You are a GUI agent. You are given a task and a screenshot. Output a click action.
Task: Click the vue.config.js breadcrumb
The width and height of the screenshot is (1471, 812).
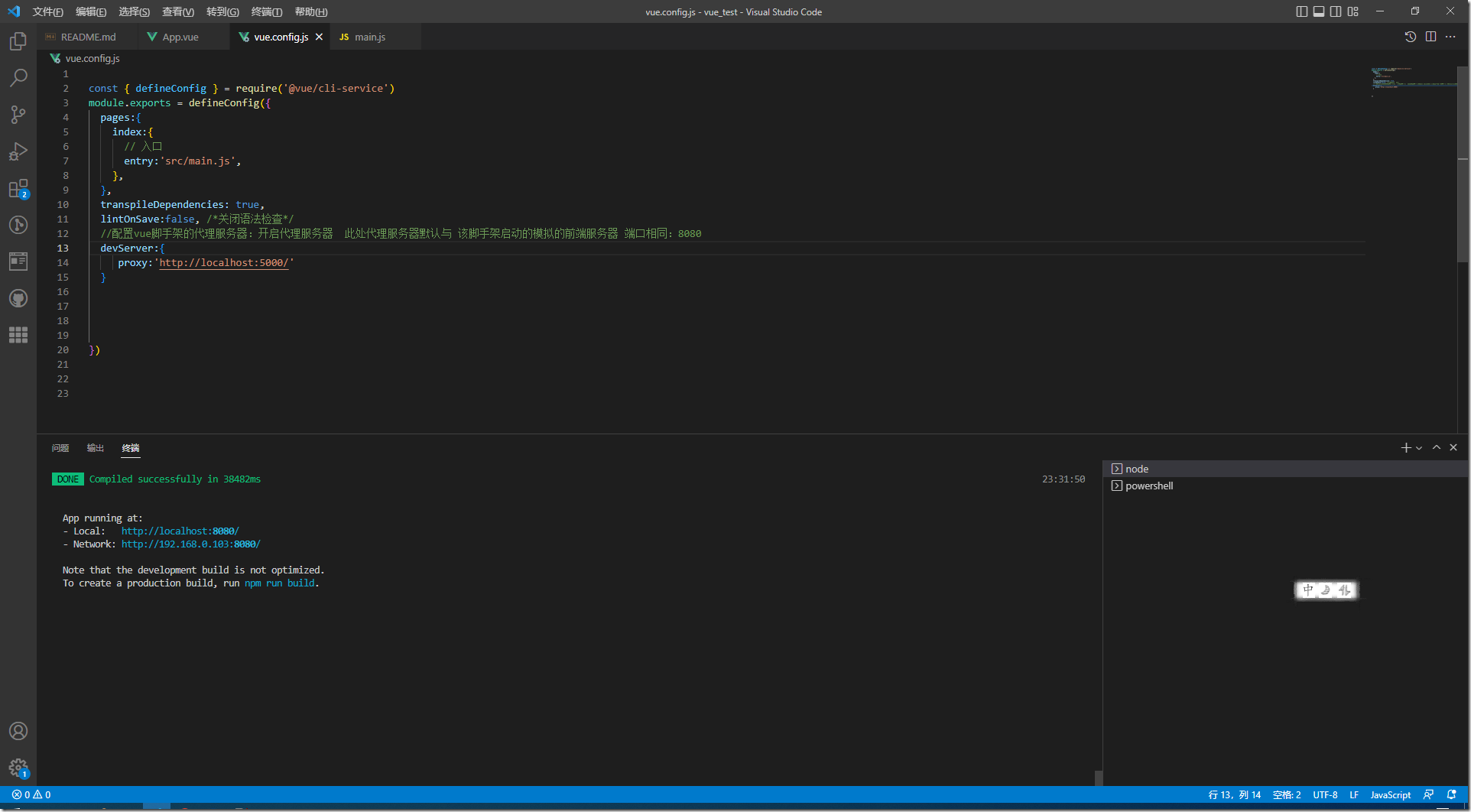click(85, 58)
